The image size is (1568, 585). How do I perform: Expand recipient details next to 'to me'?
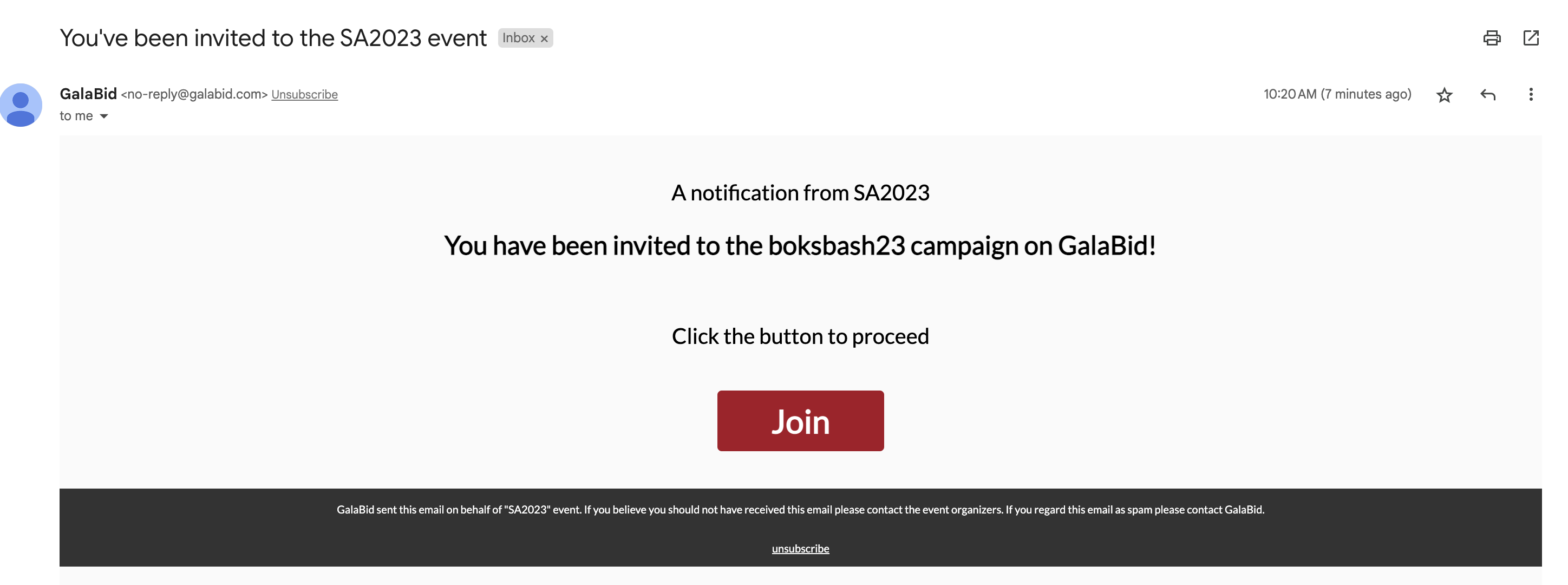[104, 116]
